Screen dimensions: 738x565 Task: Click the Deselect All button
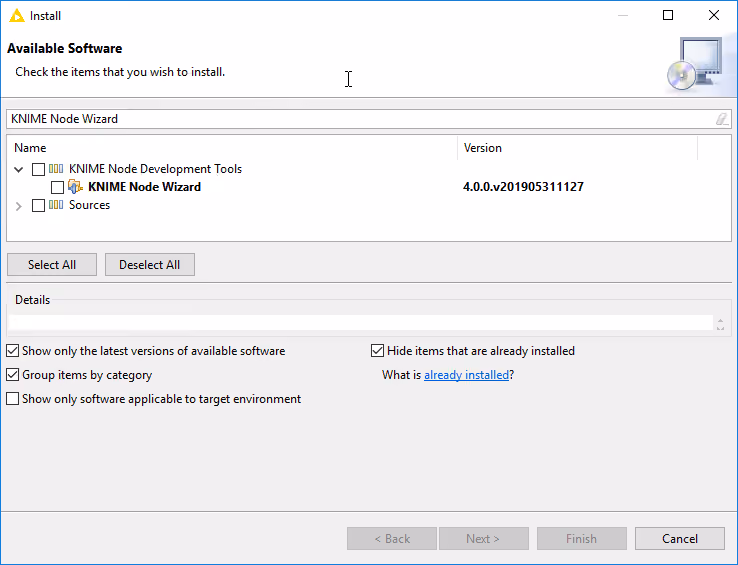coord(150,265)
